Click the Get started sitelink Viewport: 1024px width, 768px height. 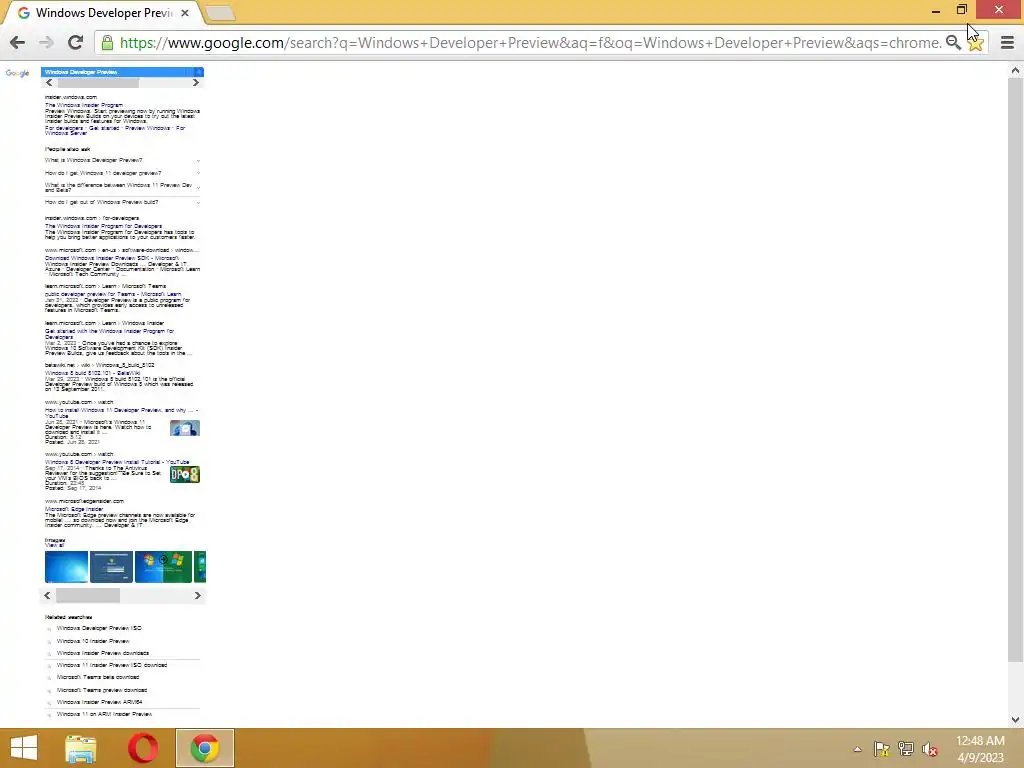pos(104,128)
